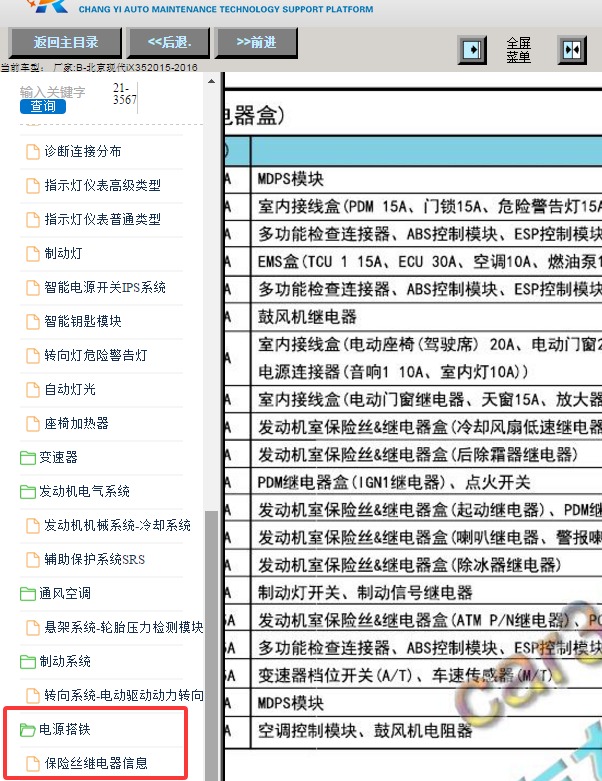
Task: Click the folder icon beside 通风空调
Action: pyautogui.click(x=27, y=594)
